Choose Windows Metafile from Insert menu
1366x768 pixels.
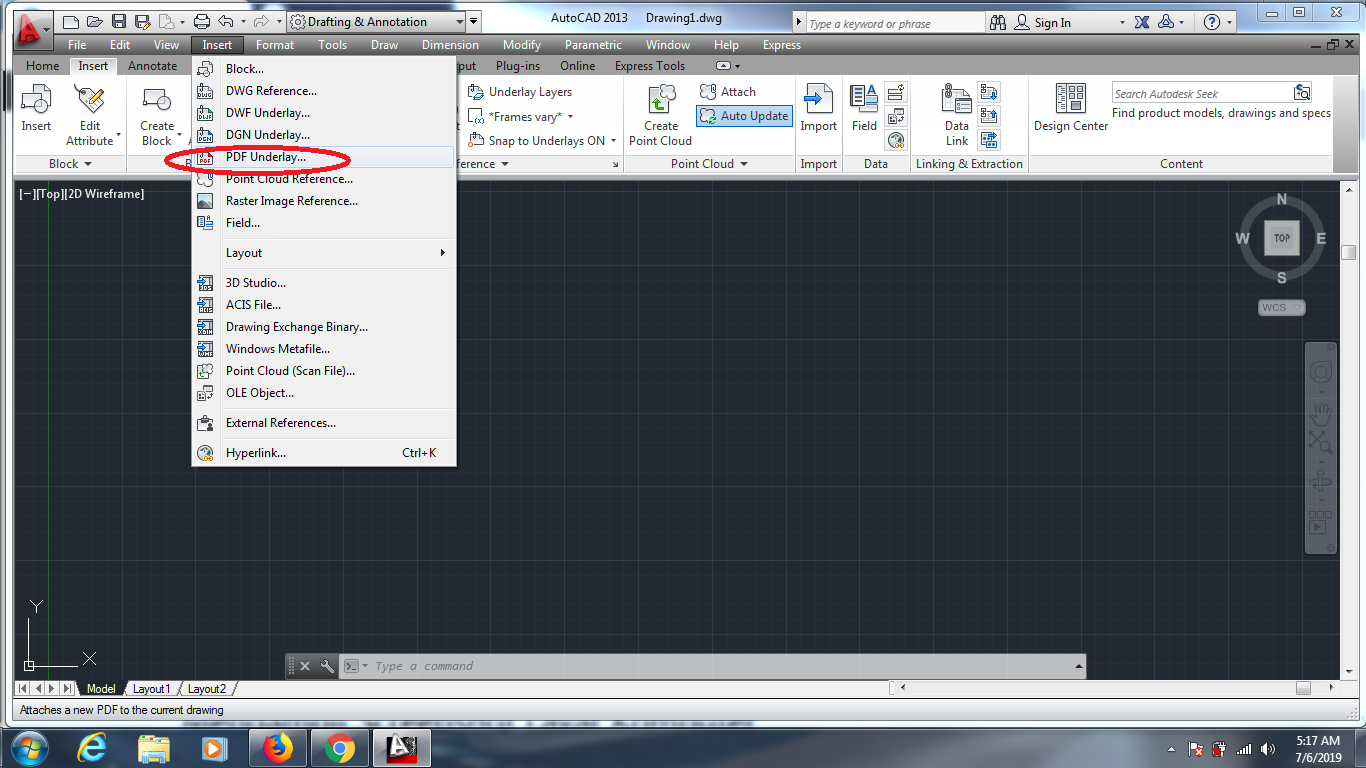tap(324, 349)
